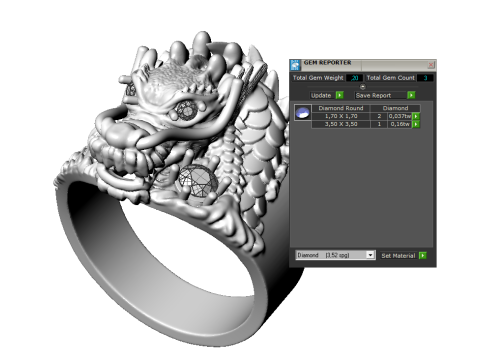This screenshot has height=360, width=480.
Task: Click the 0,16tw weight cell
Action: click(x=400, y=124)
